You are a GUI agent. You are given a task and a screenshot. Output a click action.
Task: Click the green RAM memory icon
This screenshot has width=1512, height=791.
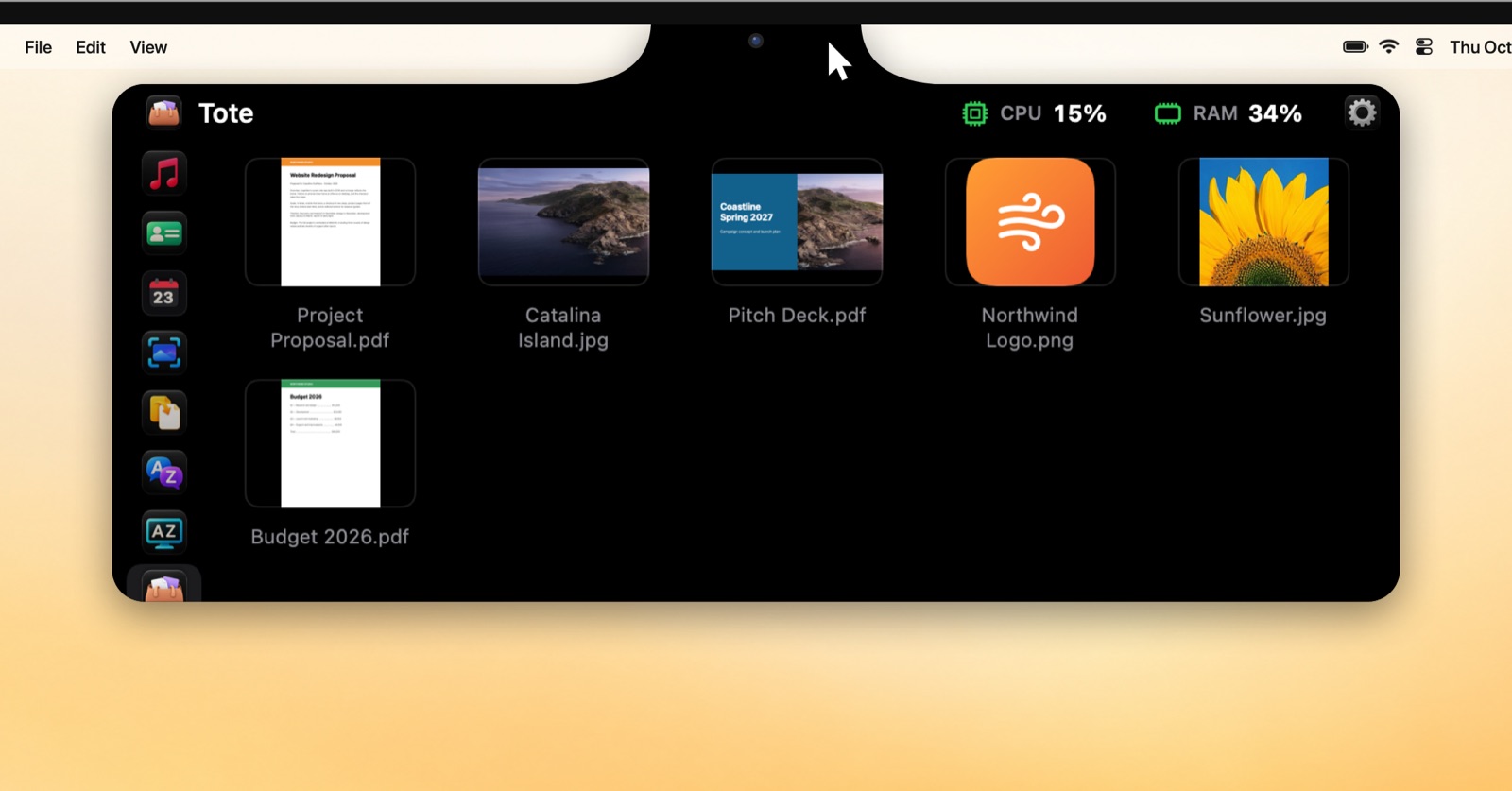click(x=1168, y=113)
